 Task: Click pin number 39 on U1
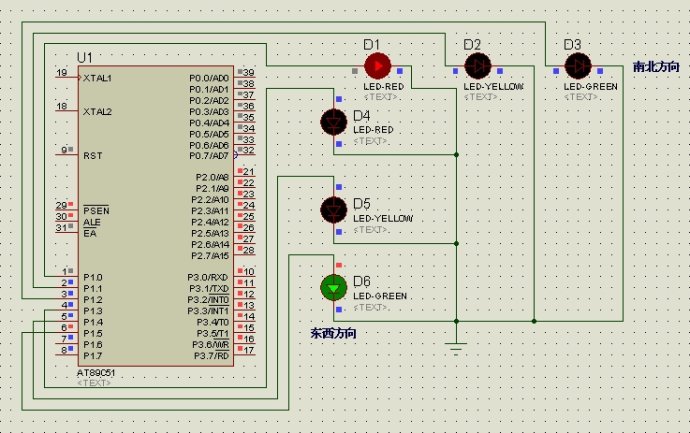249,73
